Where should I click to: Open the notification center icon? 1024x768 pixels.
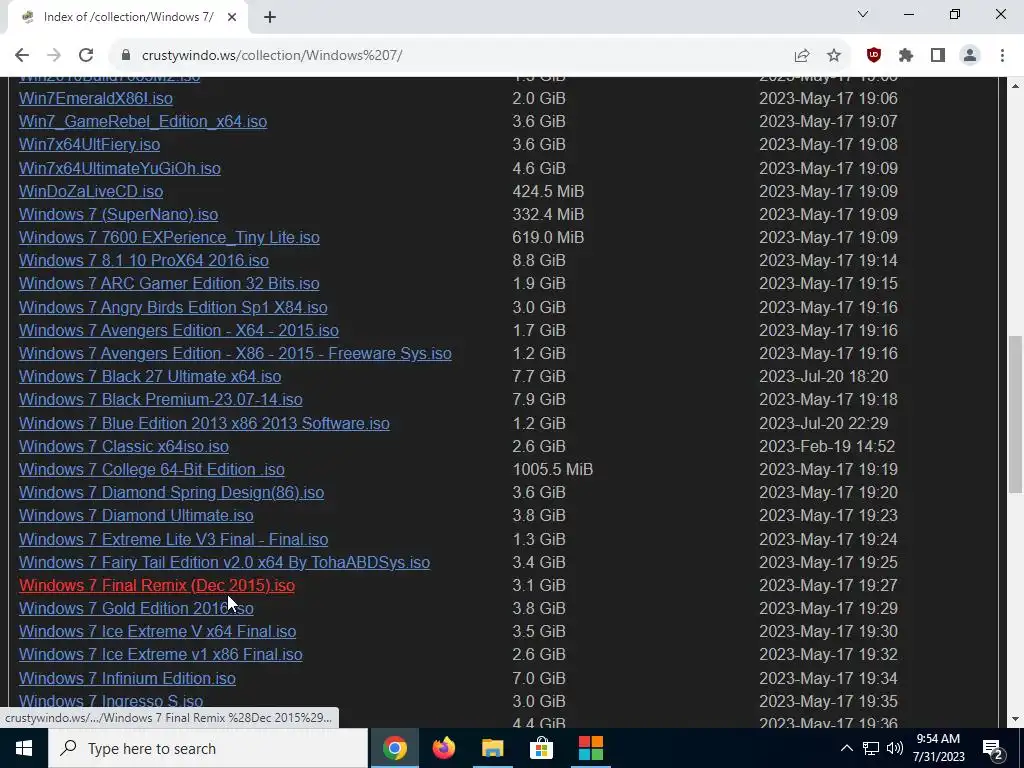(993, 748)
